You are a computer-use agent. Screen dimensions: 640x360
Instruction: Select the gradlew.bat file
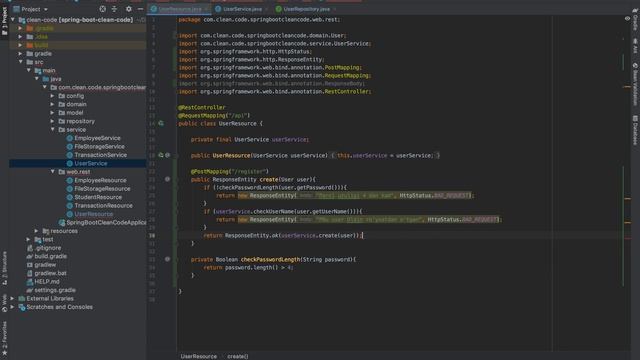tap(50, 273)
